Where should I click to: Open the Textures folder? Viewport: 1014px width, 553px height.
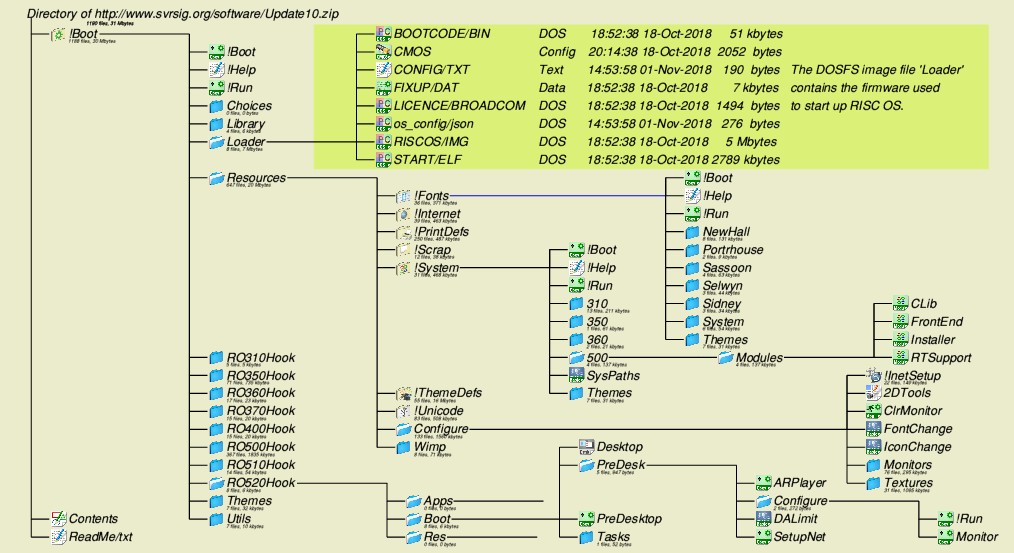pos(871,483)
